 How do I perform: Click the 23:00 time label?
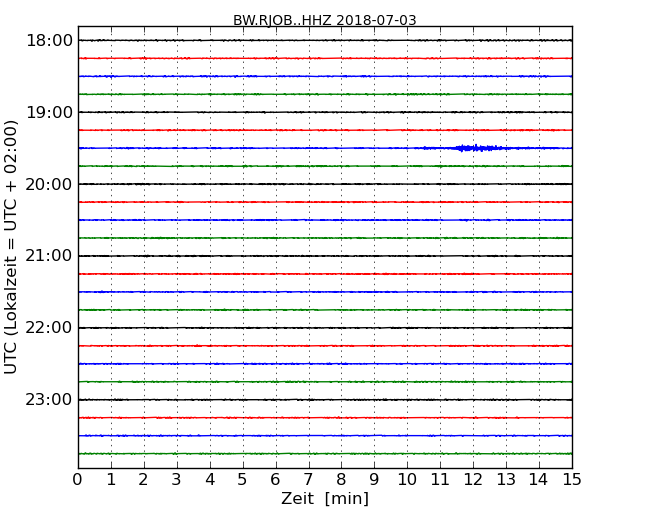point(49,400)
